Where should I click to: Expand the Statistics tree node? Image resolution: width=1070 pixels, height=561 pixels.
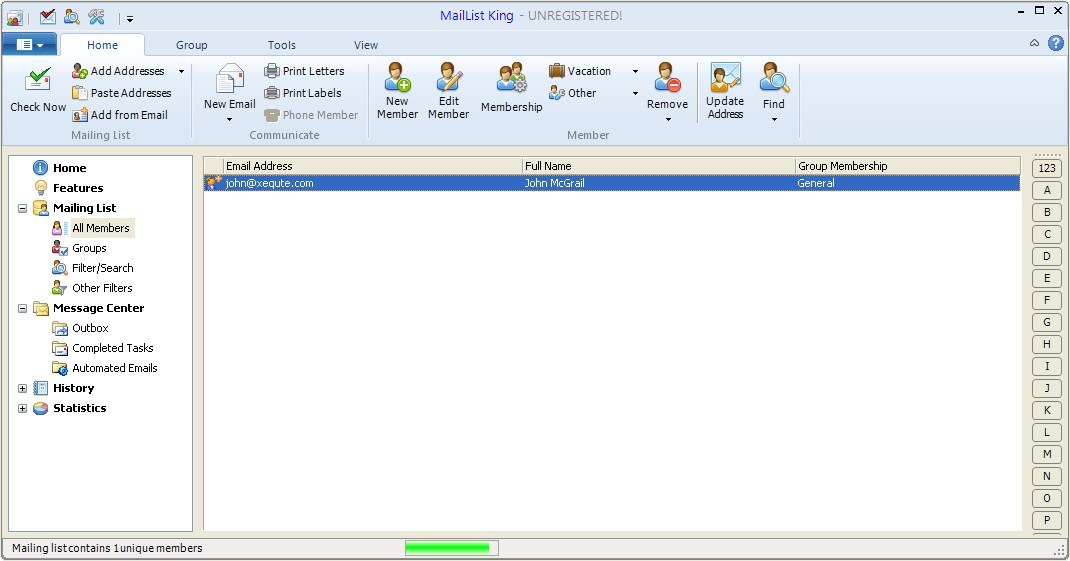[x=23, y=408]
